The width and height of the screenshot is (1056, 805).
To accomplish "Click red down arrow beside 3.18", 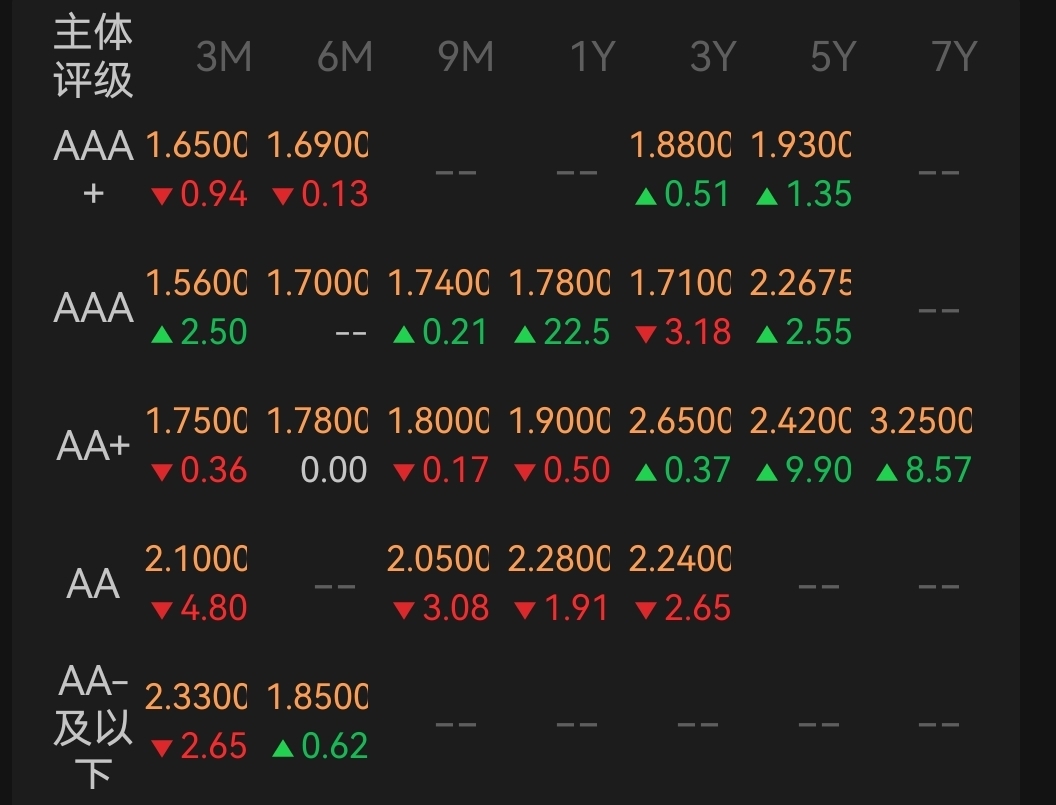I will pos(645,334).
